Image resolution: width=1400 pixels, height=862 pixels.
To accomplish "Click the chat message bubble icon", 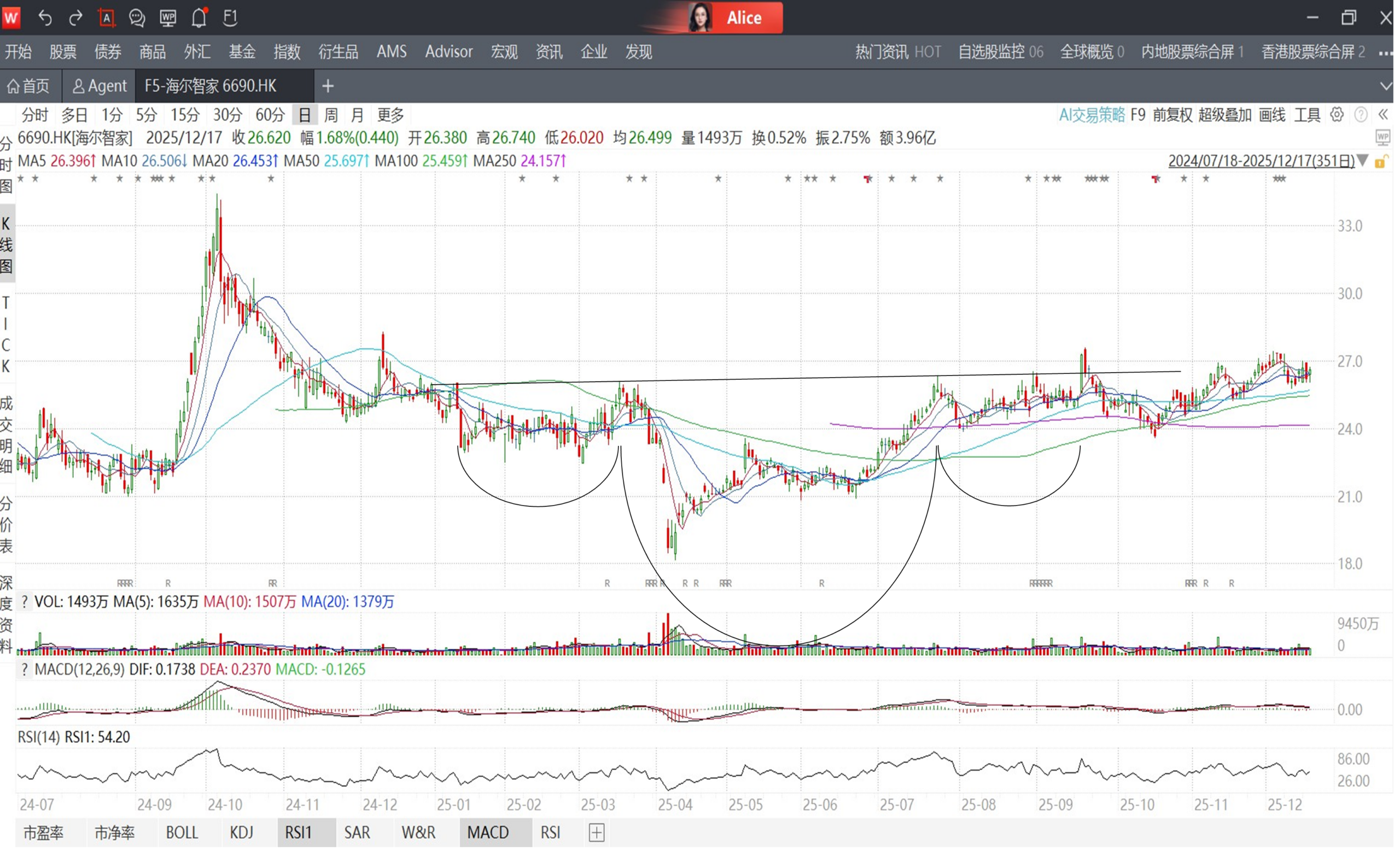I will 137,18.
